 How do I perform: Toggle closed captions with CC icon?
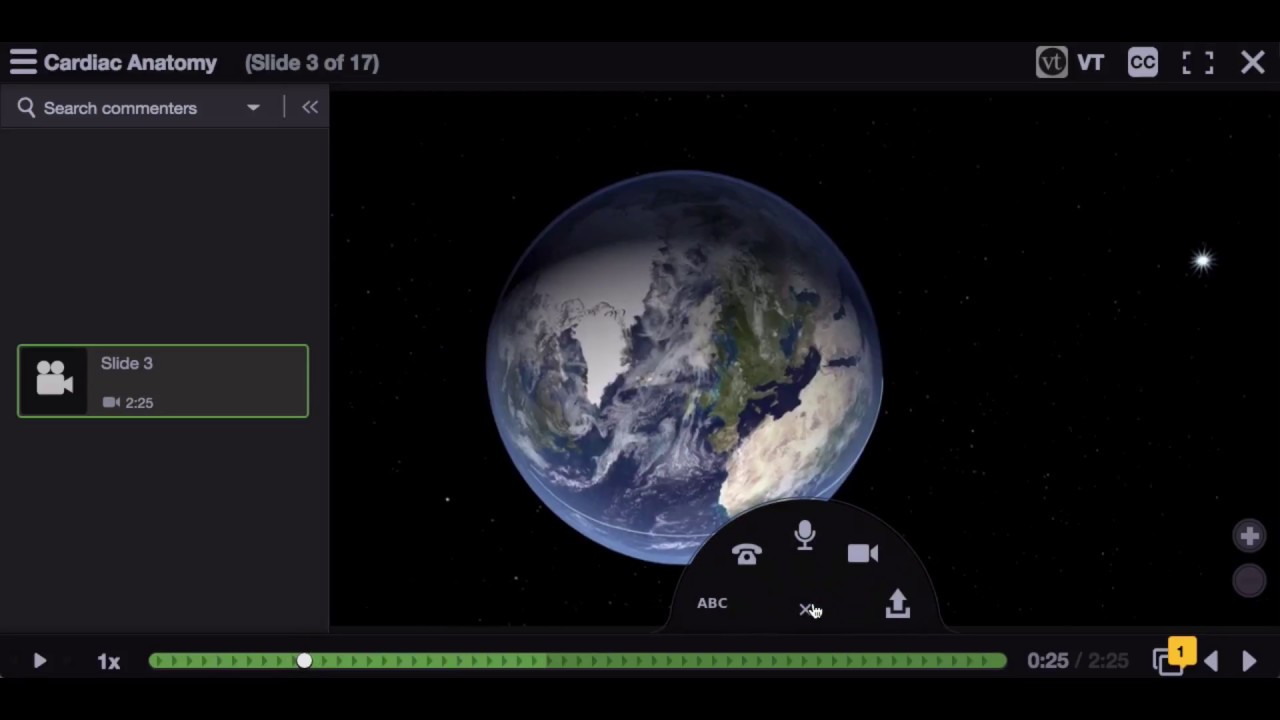pos(1142,62)
